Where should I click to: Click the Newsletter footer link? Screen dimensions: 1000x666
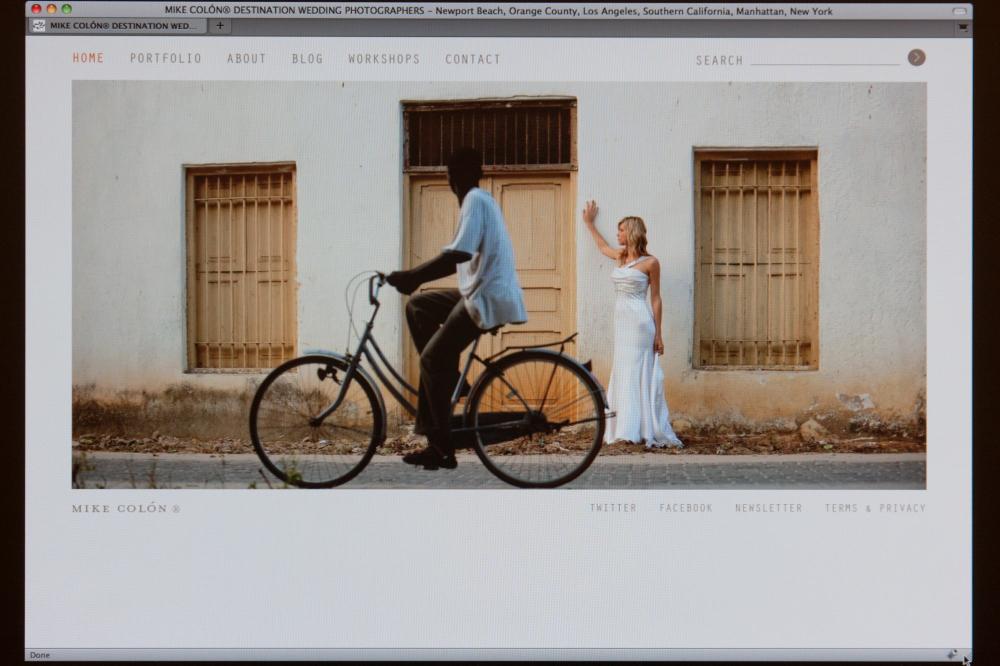click(768, 508)
